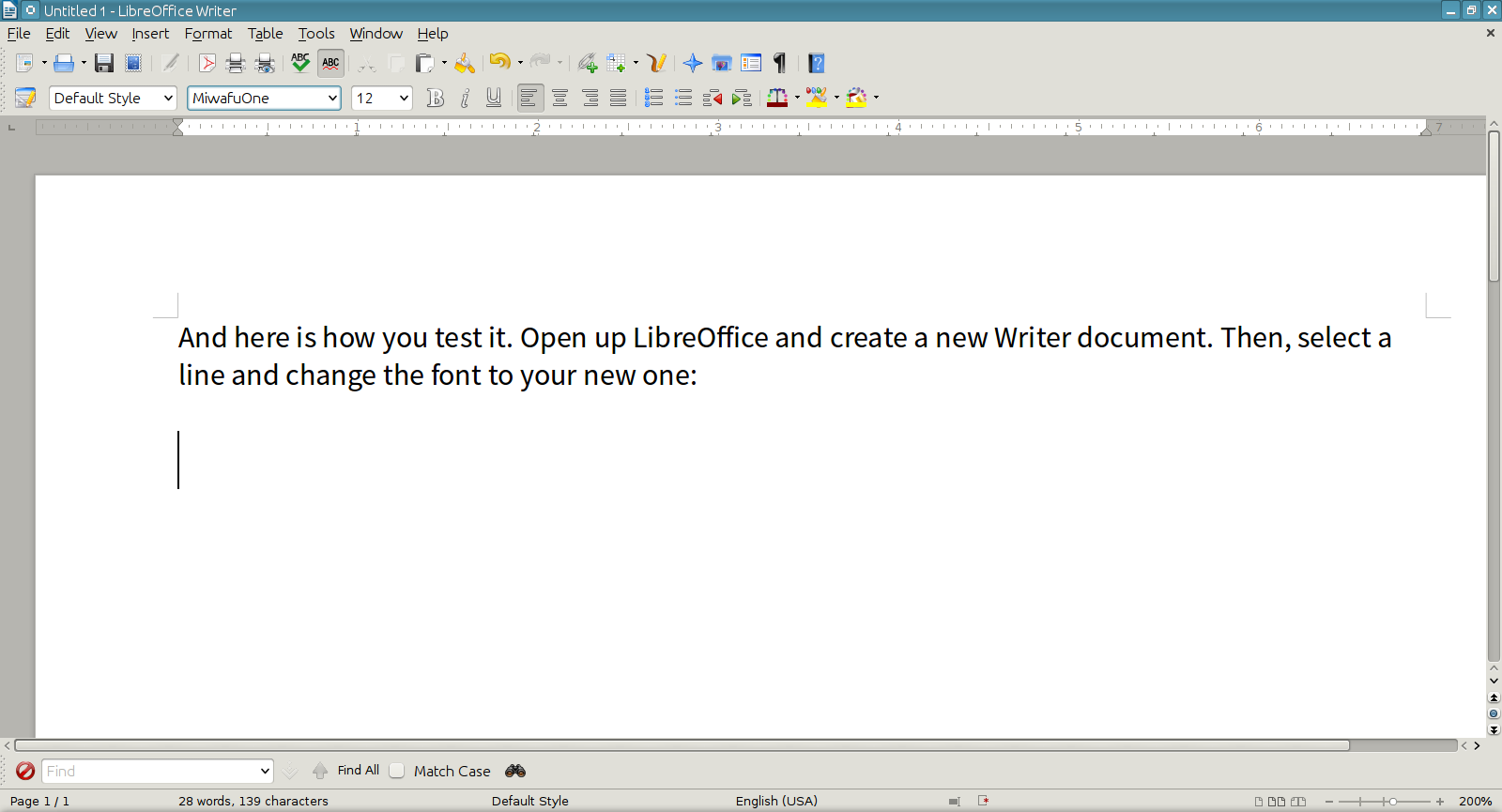Open the Navigator star icon
The image size is (1502, 812).
(693, 63)
